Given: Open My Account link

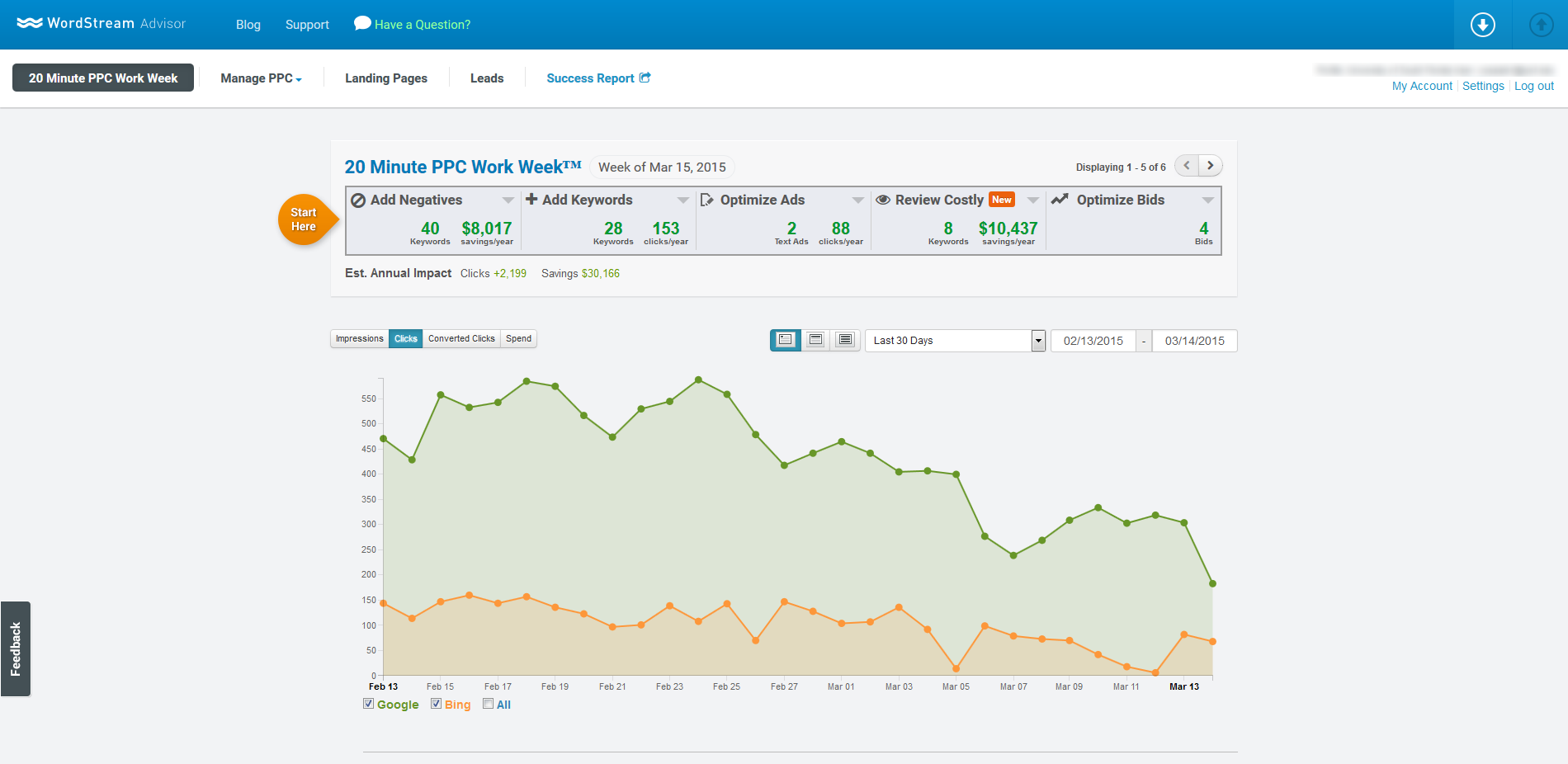Looking at the screenshot, I should point(1422,86).
